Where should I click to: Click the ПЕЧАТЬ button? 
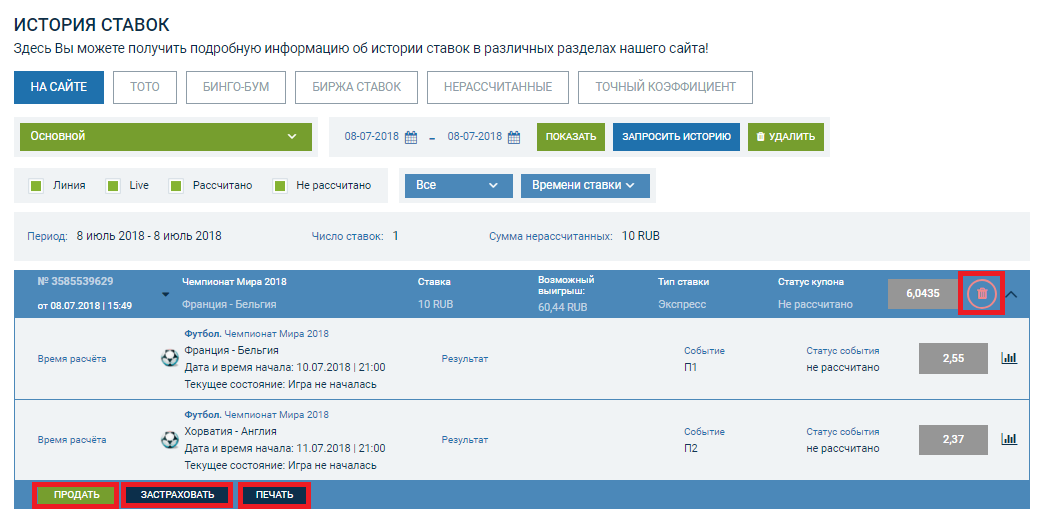(x=274, y=495)
